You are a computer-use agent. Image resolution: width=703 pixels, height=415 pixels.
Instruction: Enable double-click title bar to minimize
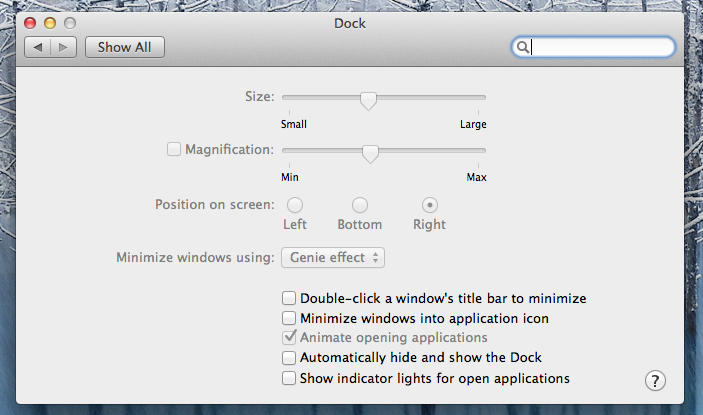click(289, 298)
